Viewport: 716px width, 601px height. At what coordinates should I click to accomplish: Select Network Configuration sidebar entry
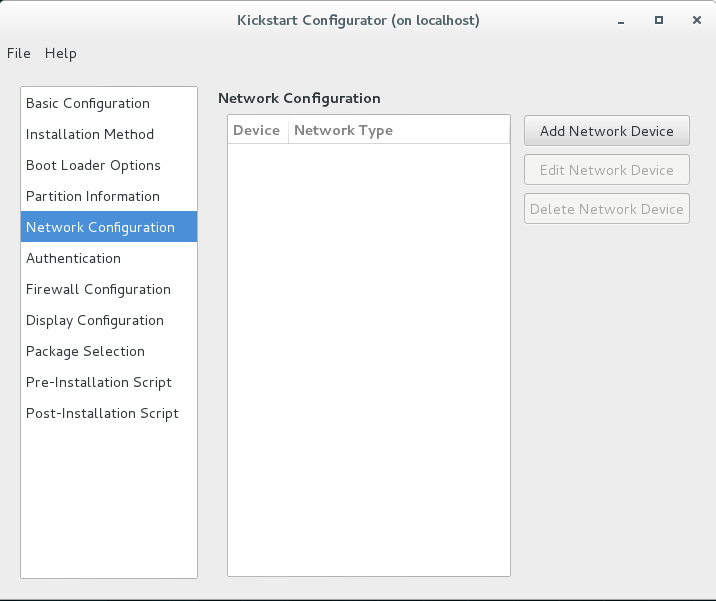tap(109, 227)
